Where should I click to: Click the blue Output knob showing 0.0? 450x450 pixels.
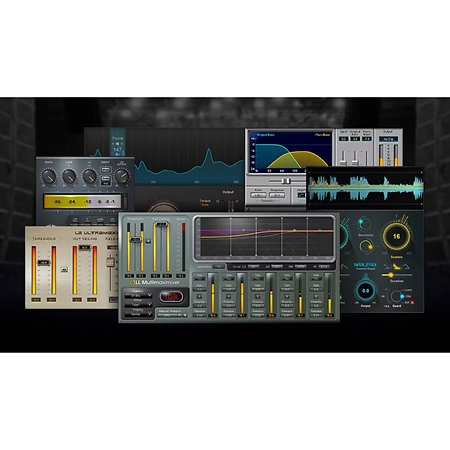point(366,291)
